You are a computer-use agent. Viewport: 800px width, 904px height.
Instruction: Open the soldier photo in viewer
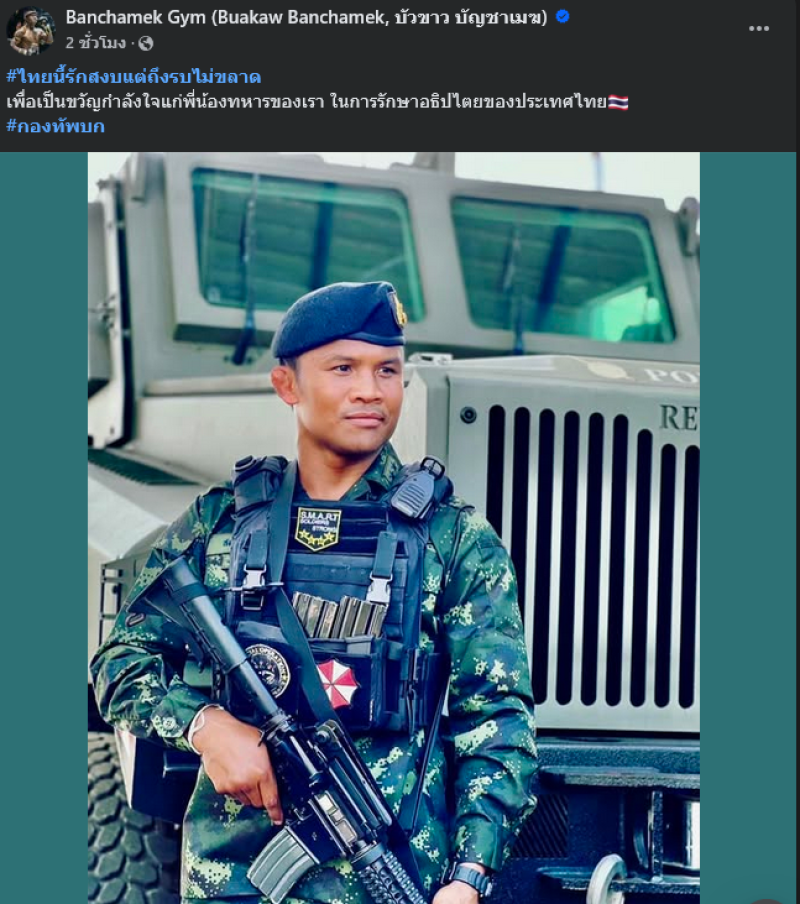(x=394, y=528)
